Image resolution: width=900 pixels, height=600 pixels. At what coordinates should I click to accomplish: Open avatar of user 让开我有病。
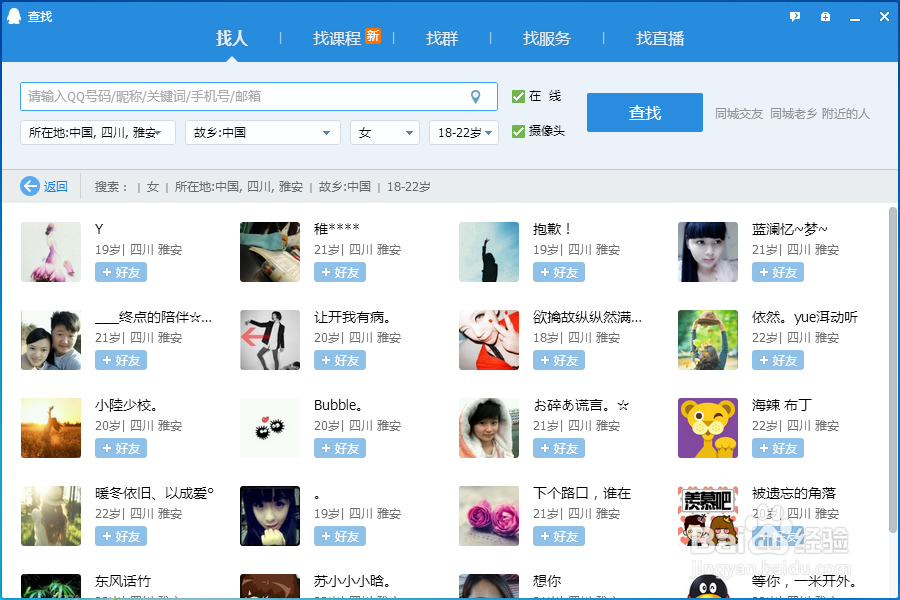tap(270, 340)
